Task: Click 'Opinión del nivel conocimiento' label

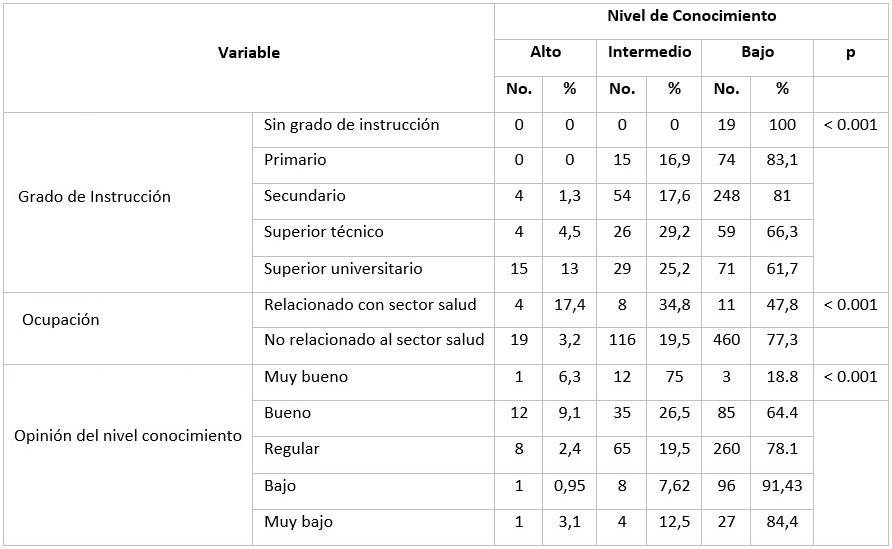Action: (x=128, y=436)
